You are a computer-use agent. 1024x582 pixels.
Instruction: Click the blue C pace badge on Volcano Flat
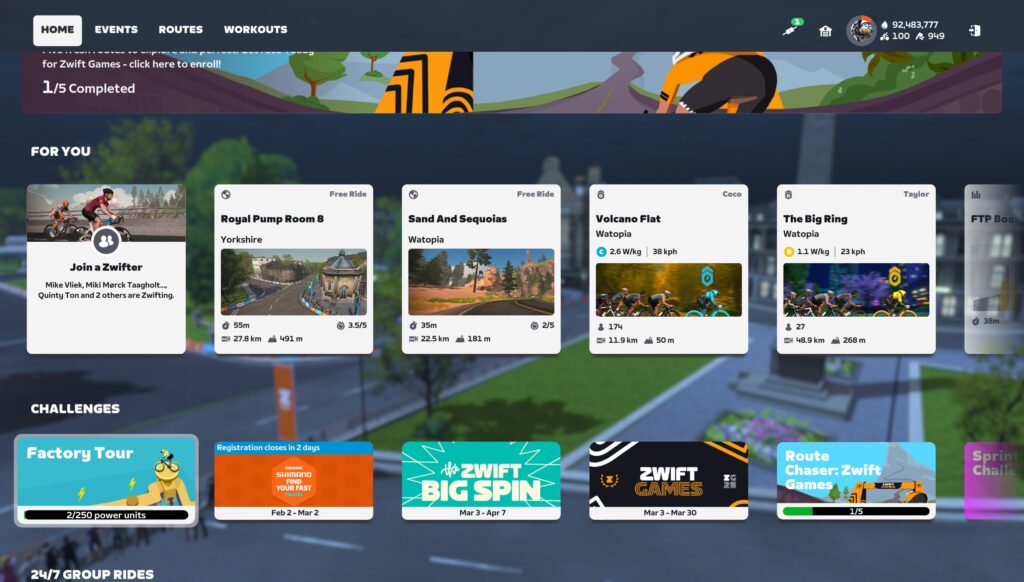tap(601, 252)
